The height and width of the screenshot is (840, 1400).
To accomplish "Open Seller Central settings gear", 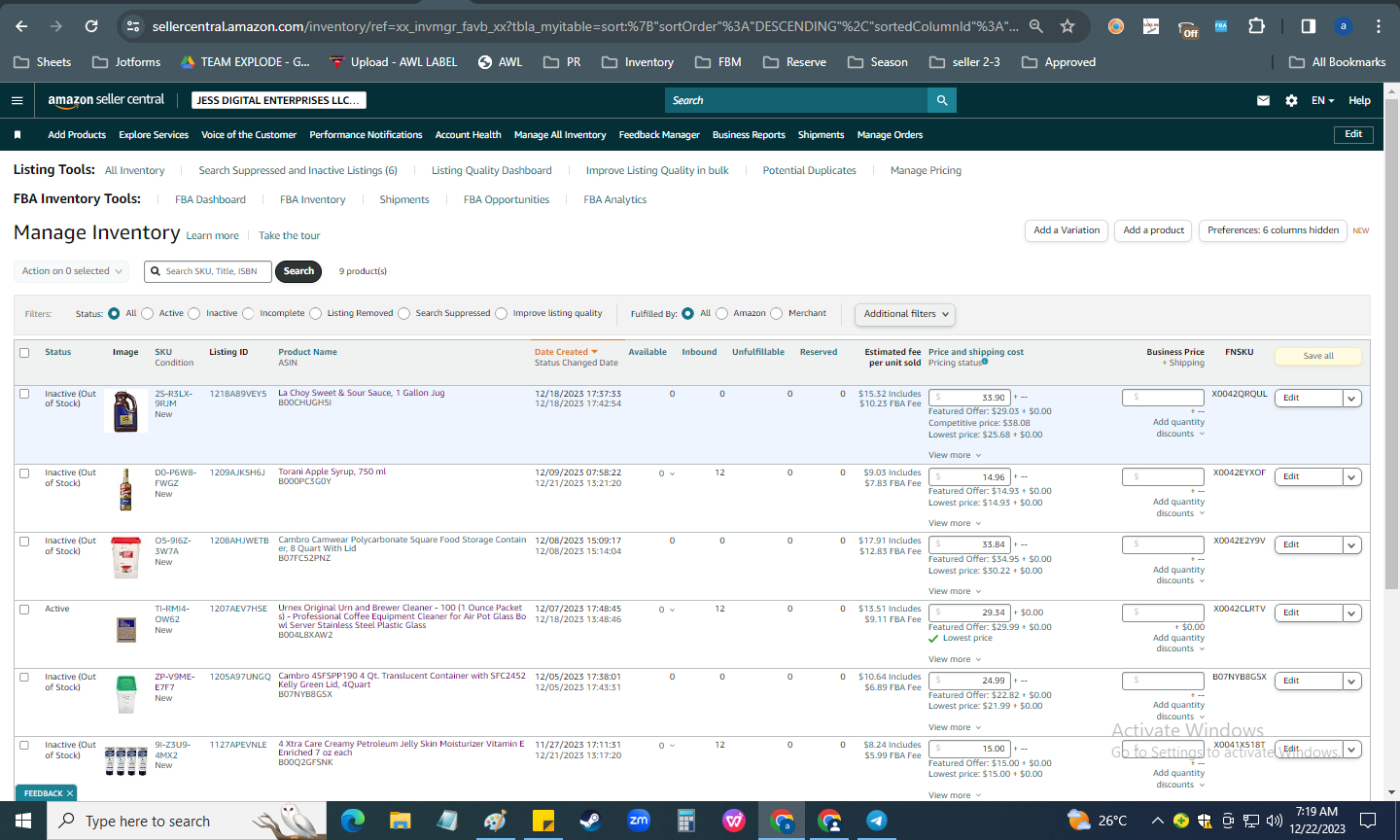I will (1291, 100).
